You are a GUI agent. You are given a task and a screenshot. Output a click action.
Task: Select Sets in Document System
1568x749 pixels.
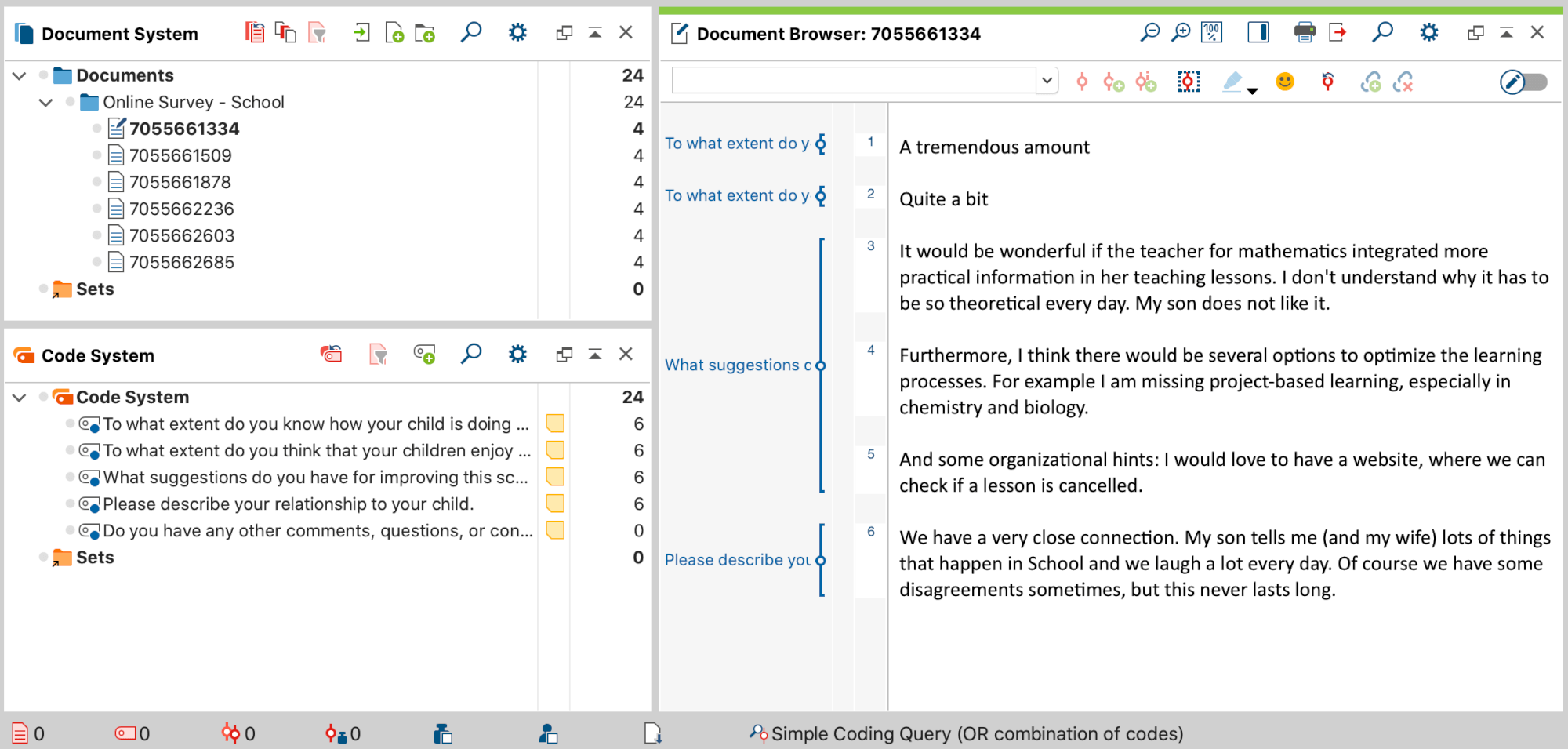[95, 289]
